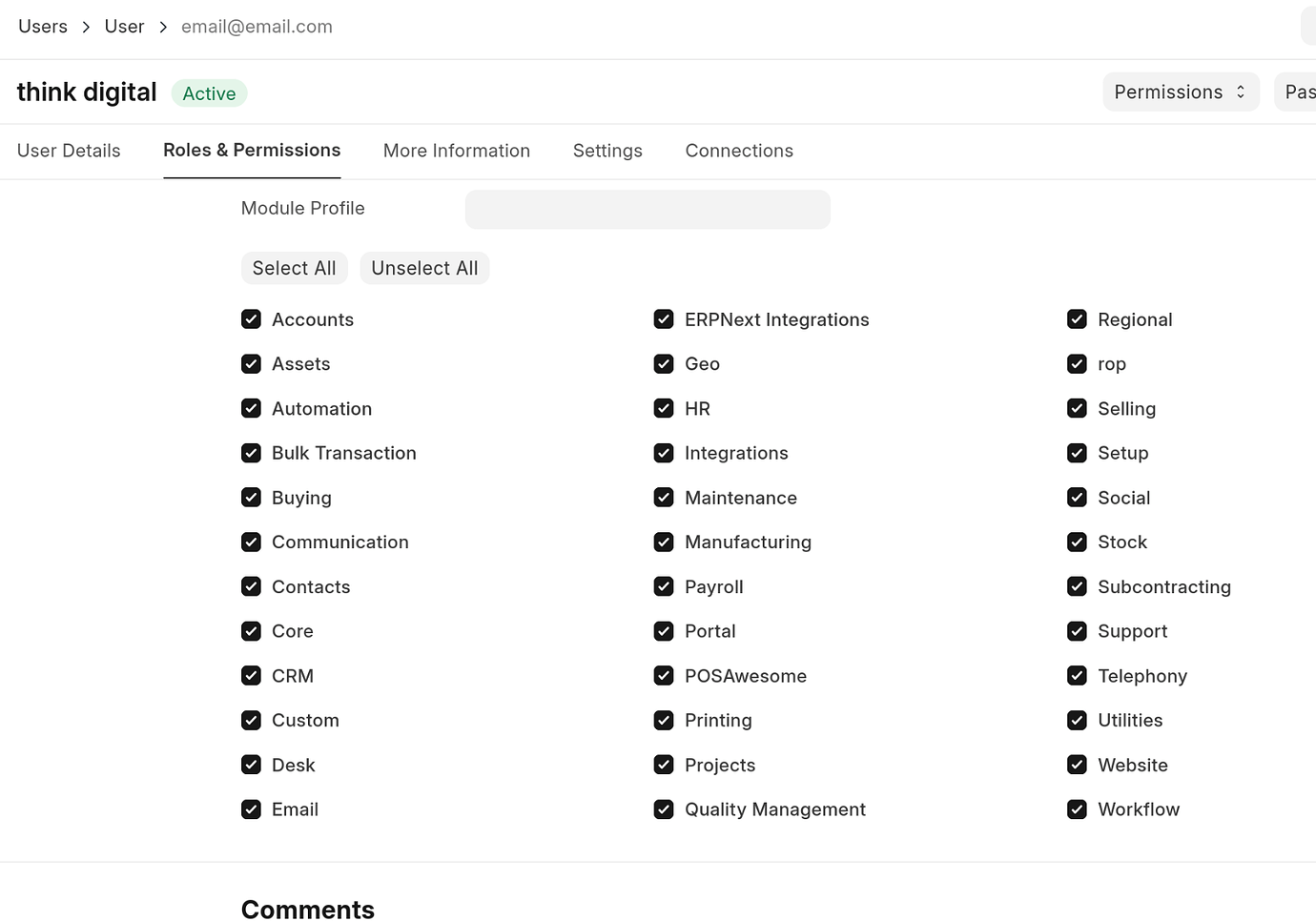Screen dimensions: 1316x921
Task: Navigate to Users breadcrumb link
Action: click(x=43, y=27)
